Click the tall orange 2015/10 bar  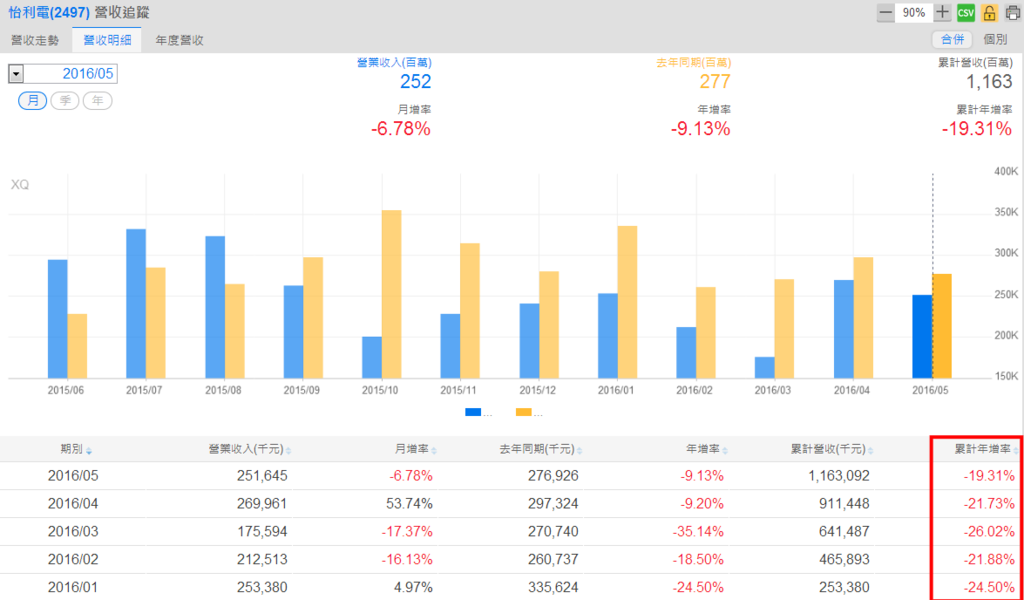391,294
